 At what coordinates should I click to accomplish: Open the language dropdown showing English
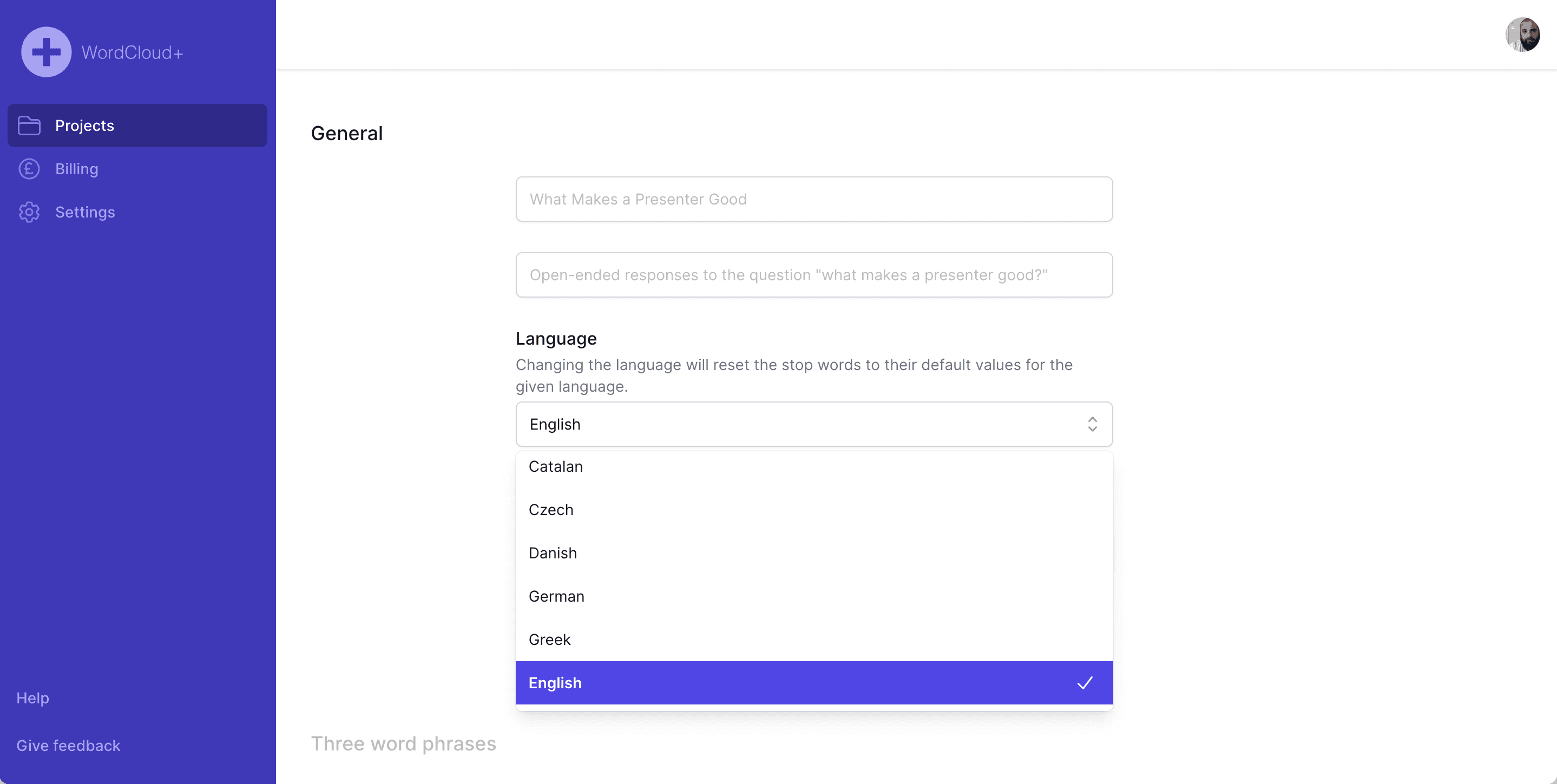click(813, 424)
